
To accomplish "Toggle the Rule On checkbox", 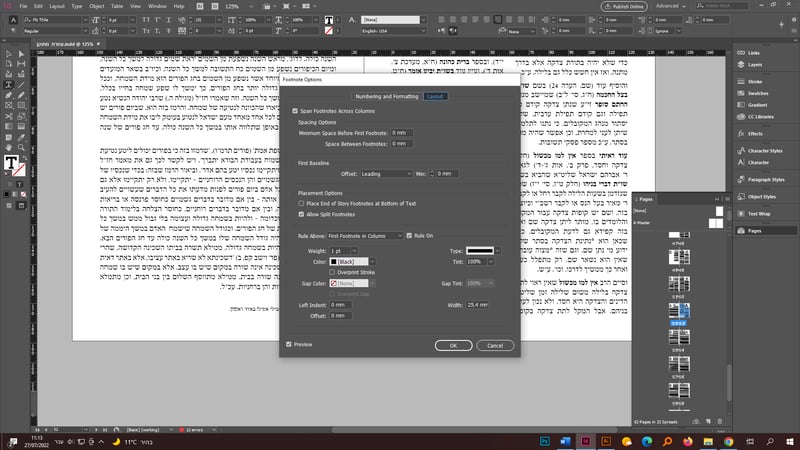I will coord(409,236).
